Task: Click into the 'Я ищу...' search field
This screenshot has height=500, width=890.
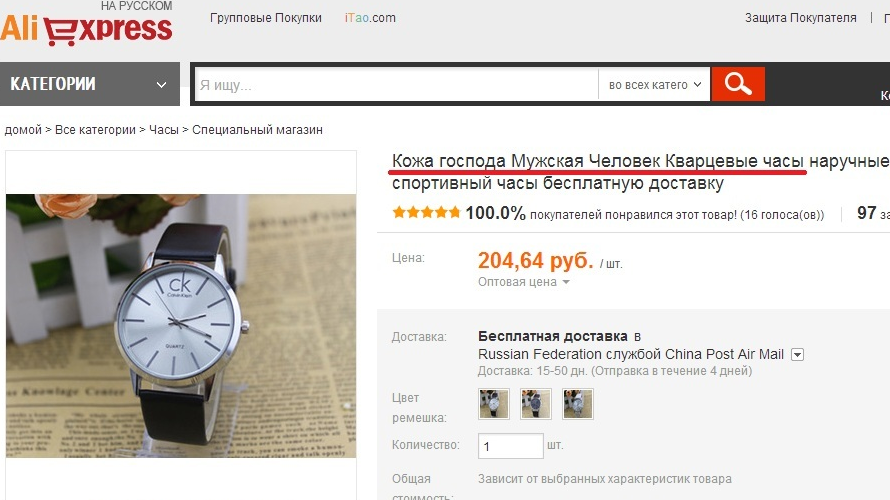Action: (396, 85)
